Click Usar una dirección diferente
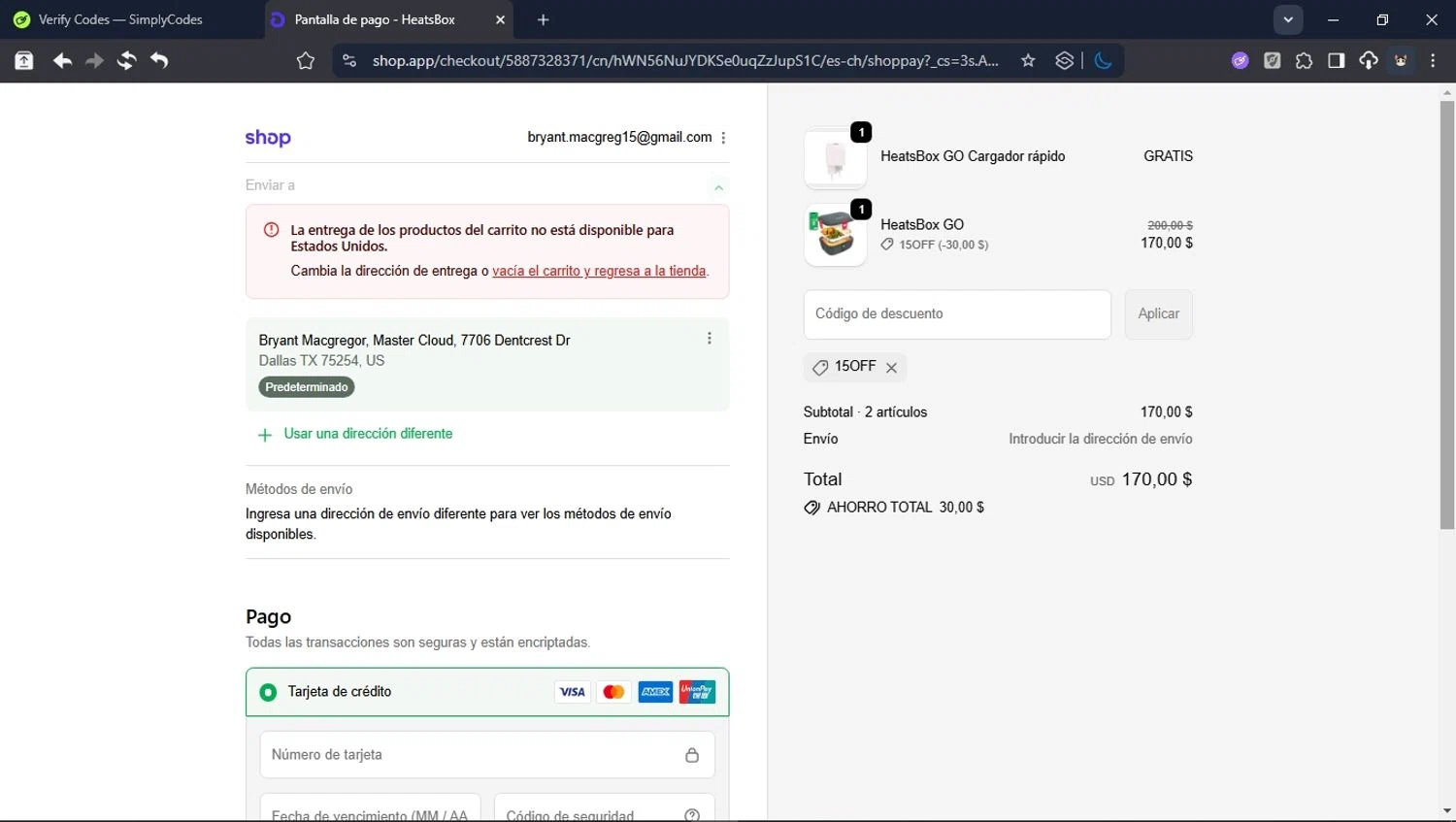 click(368, 434)
